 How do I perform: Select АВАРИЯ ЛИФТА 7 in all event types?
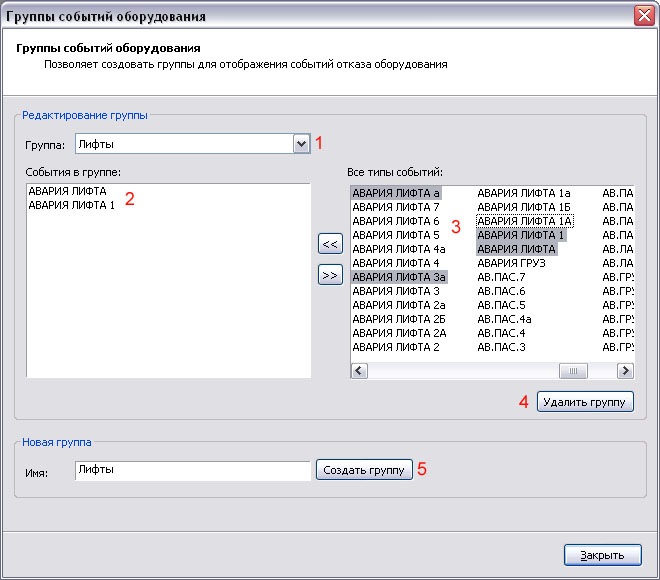396,207
